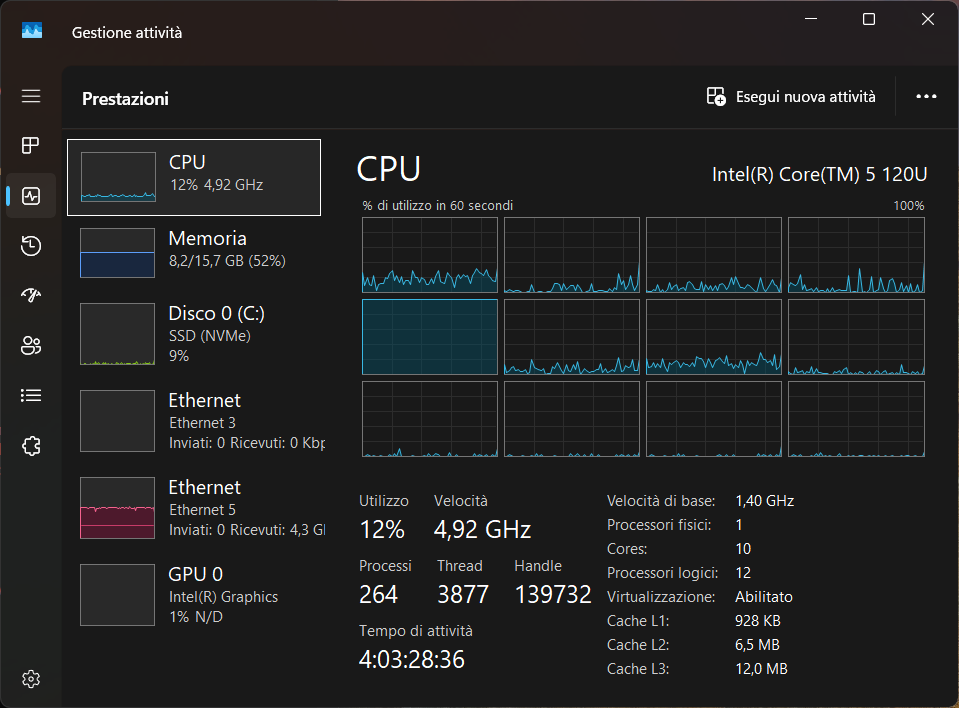Open the Users page icon
Image resolution: width=959 pixels, height=708 pixels.
pyautogui.click(x=31, y=345)
